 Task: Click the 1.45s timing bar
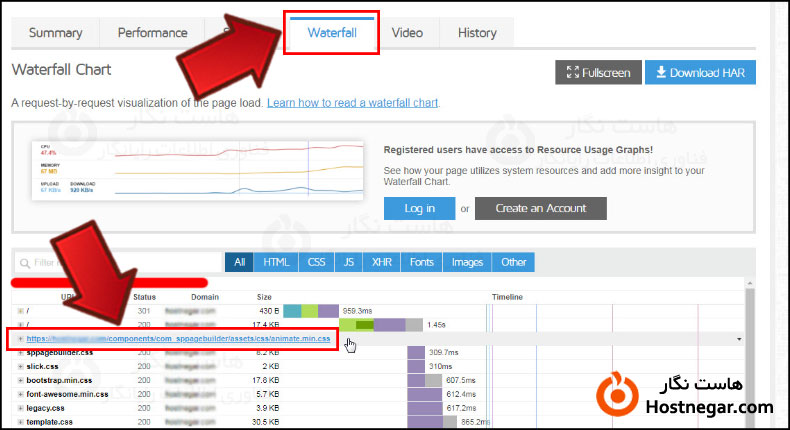(381, 325)
